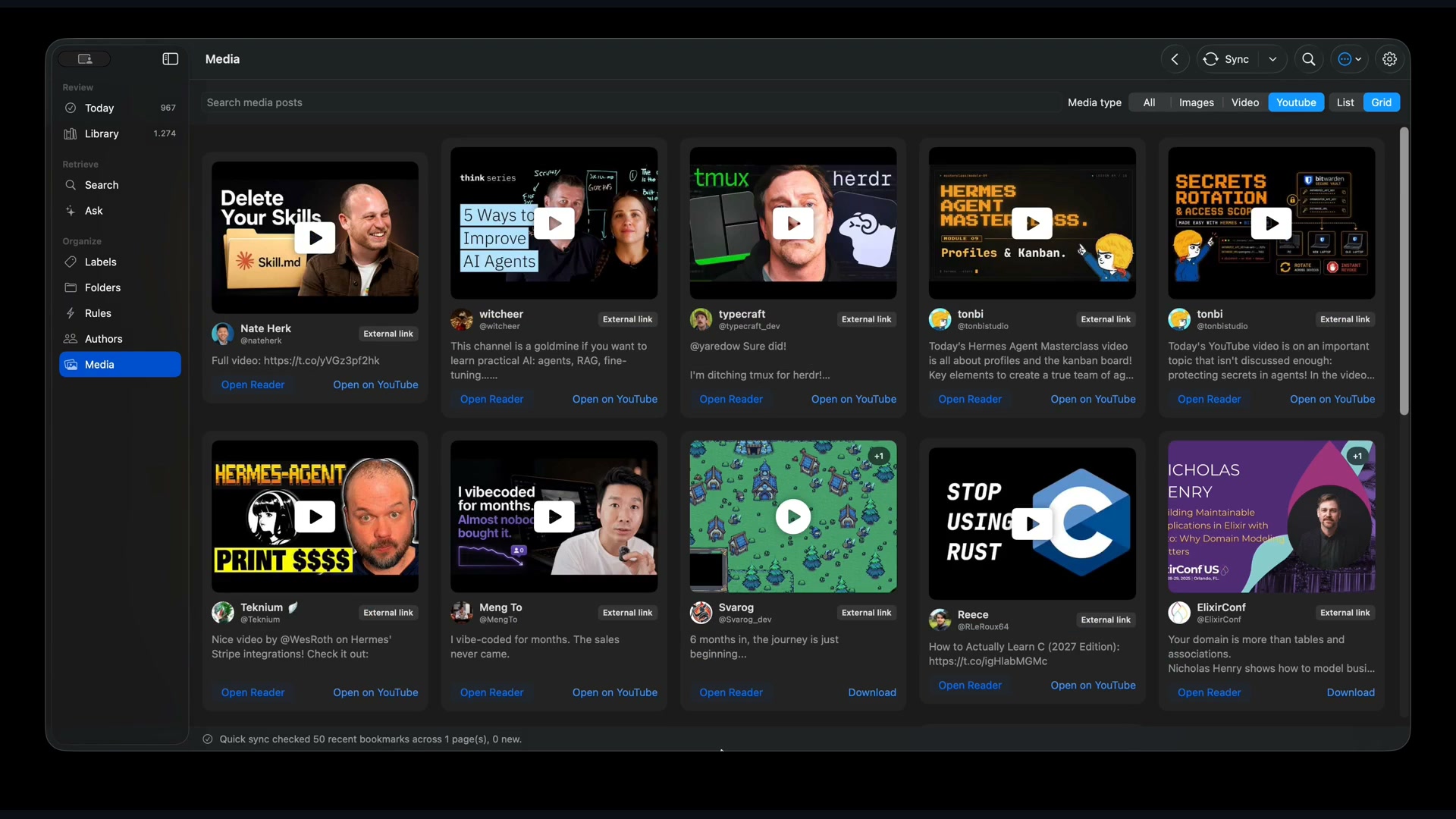Click the back arrow button
The image size is (1456, 819).
[x=1175, y=59]
